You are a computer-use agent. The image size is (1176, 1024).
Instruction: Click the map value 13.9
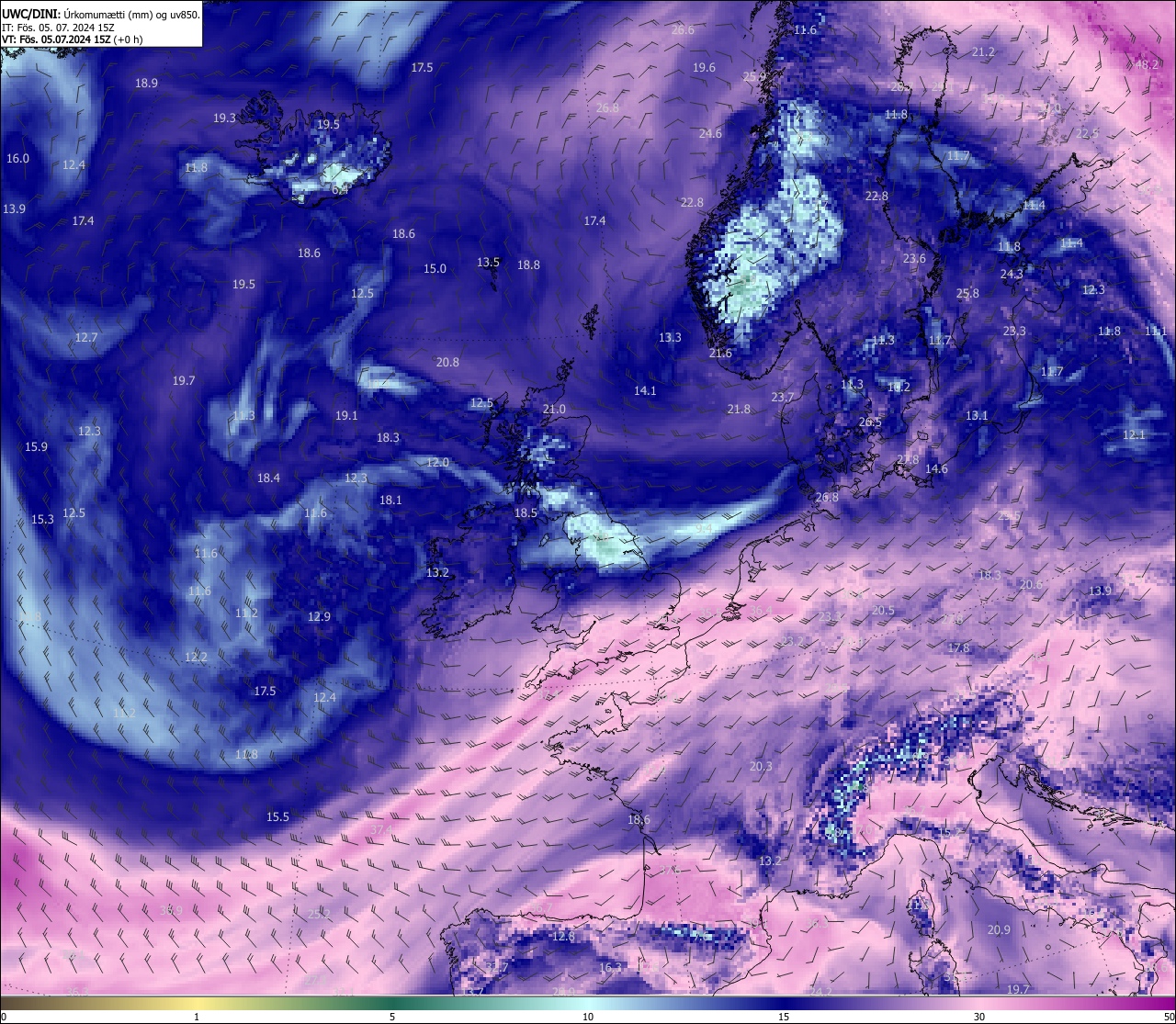point(14,208)
